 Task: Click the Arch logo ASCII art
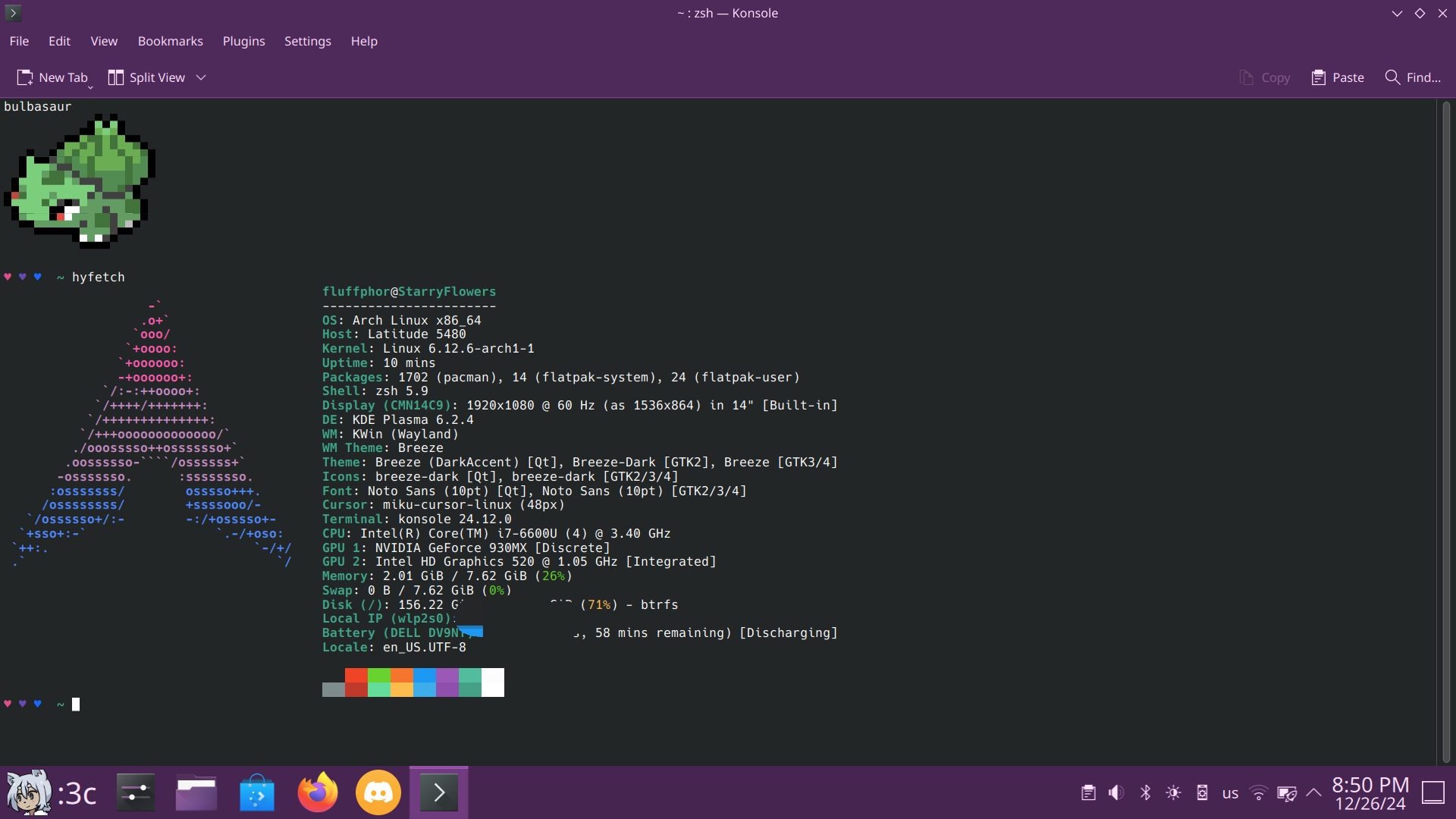click(x=152, y=435)
